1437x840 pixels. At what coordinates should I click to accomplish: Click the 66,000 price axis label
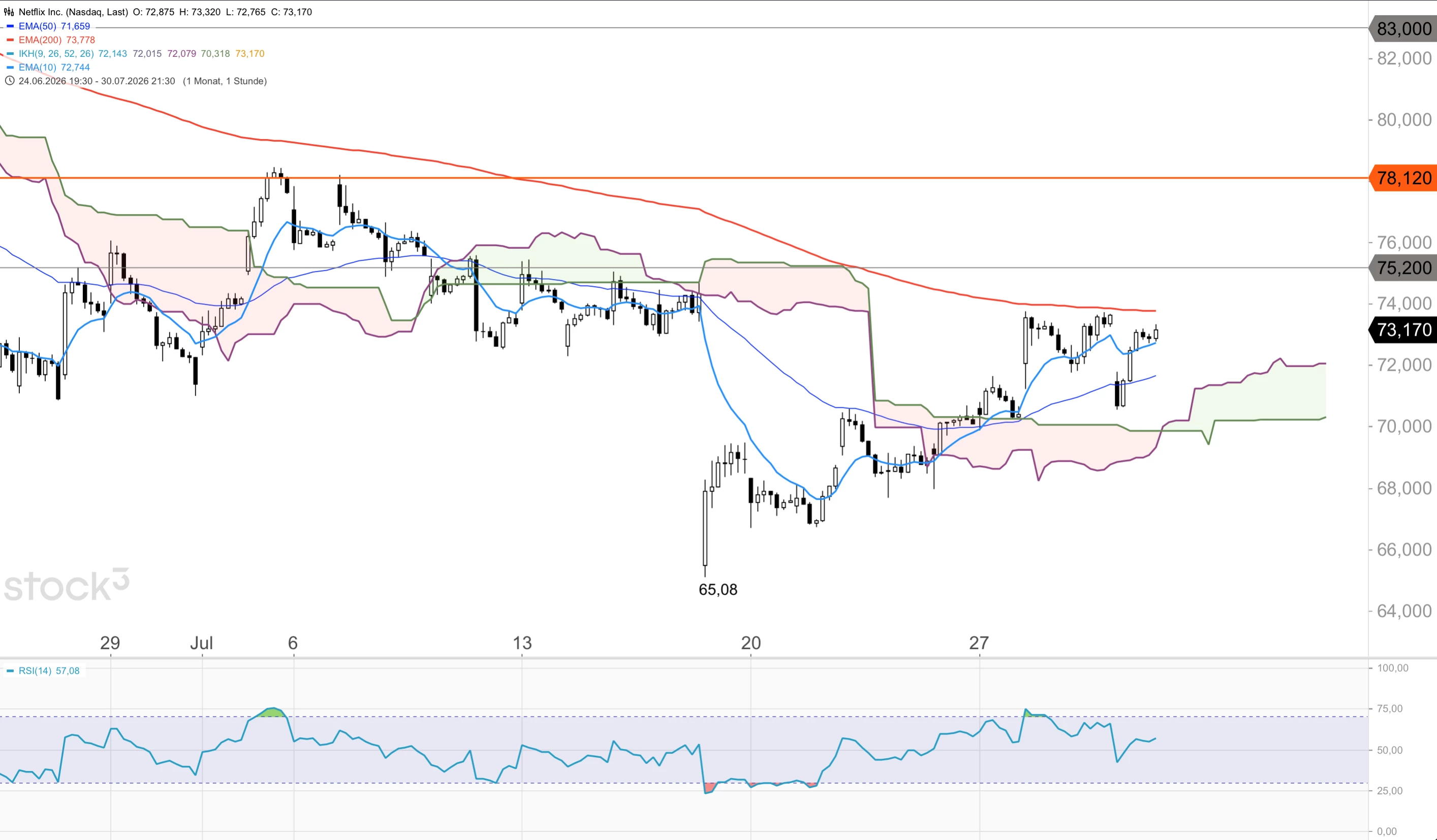(1404, 550)
